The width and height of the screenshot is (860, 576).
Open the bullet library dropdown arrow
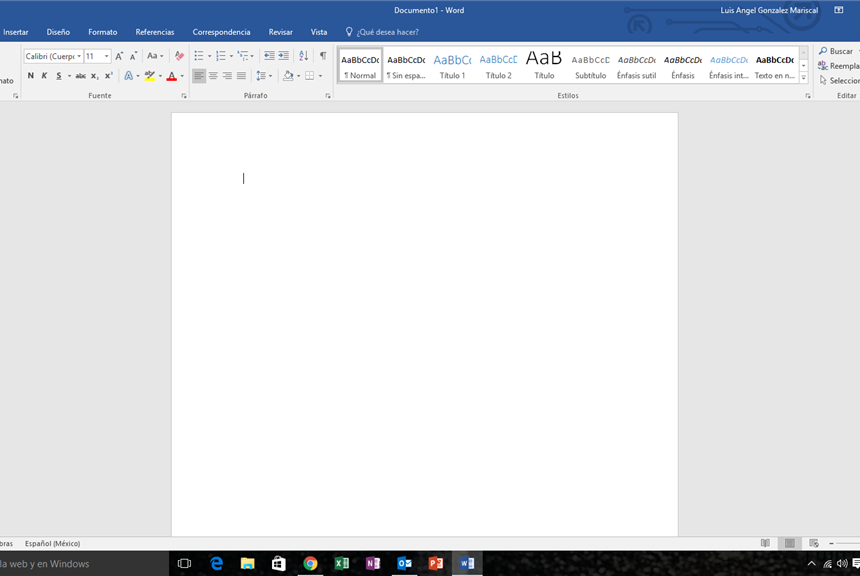point(209,56)
